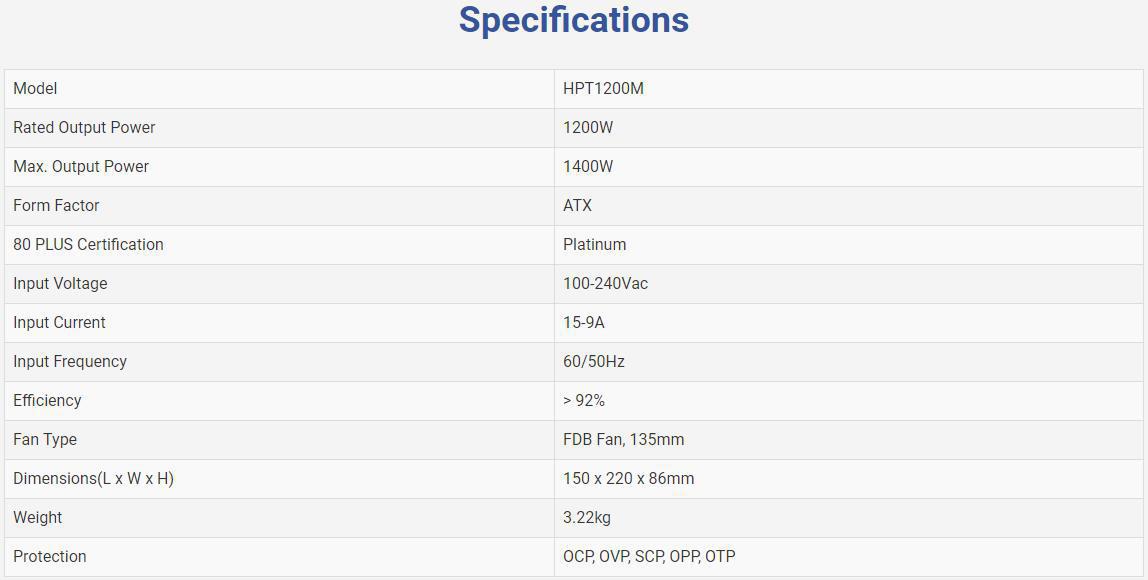Click the Dimensions(L x W x H) label

(x=94, y=478)
